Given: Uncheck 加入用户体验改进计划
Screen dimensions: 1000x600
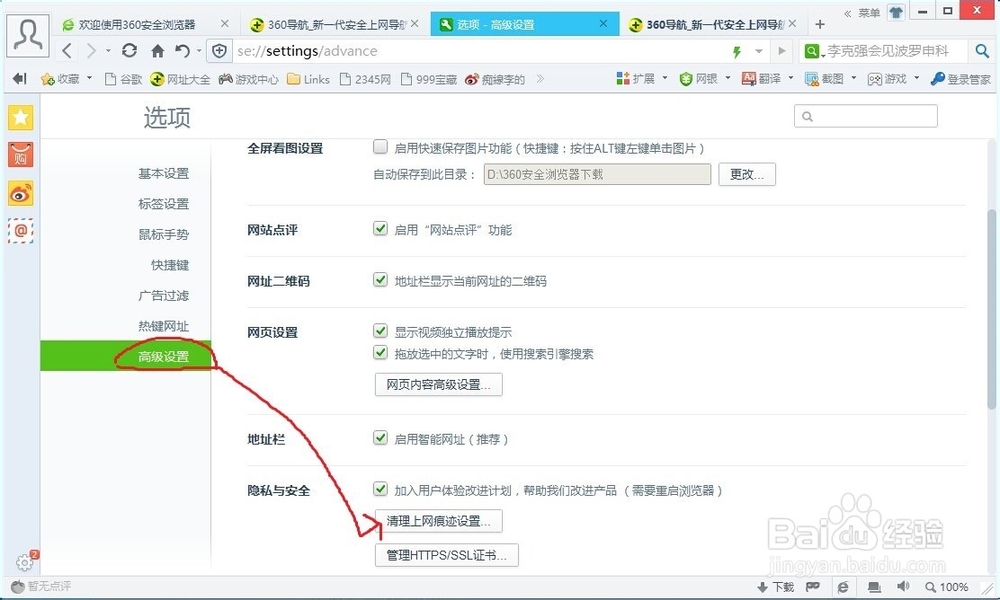Looking at the screenshot, I should coord(381,489).
